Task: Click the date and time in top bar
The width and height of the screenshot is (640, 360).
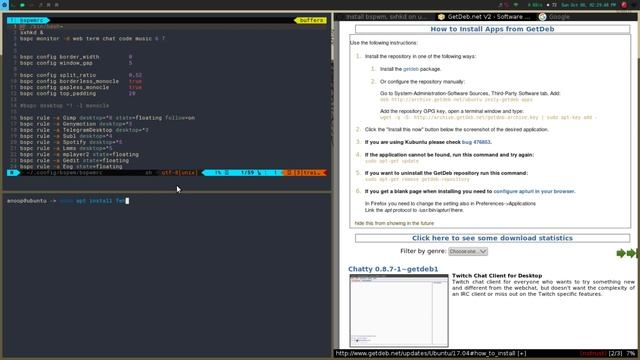Action: [x=589, y=5]
